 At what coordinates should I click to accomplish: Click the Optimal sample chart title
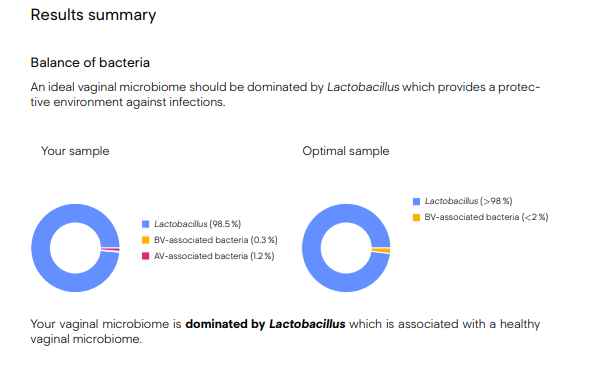point(346,151)
